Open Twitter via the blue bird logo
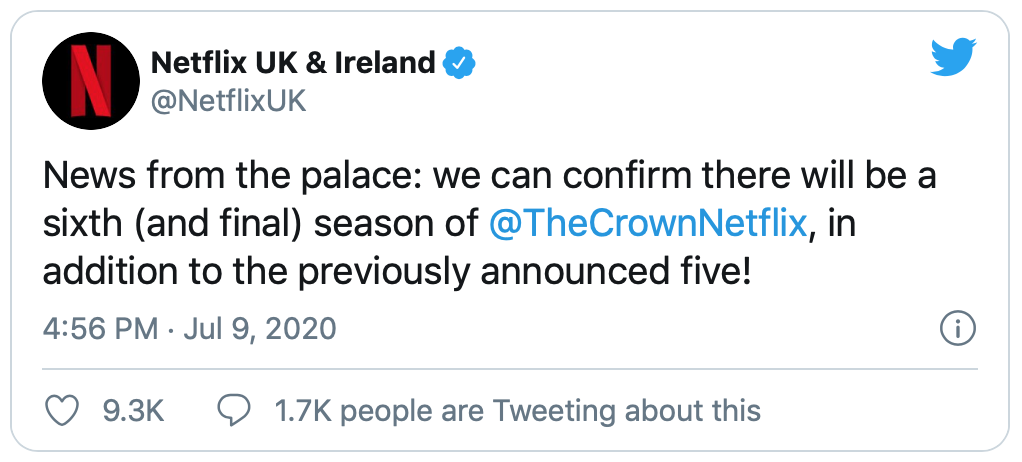 [953, 57]
